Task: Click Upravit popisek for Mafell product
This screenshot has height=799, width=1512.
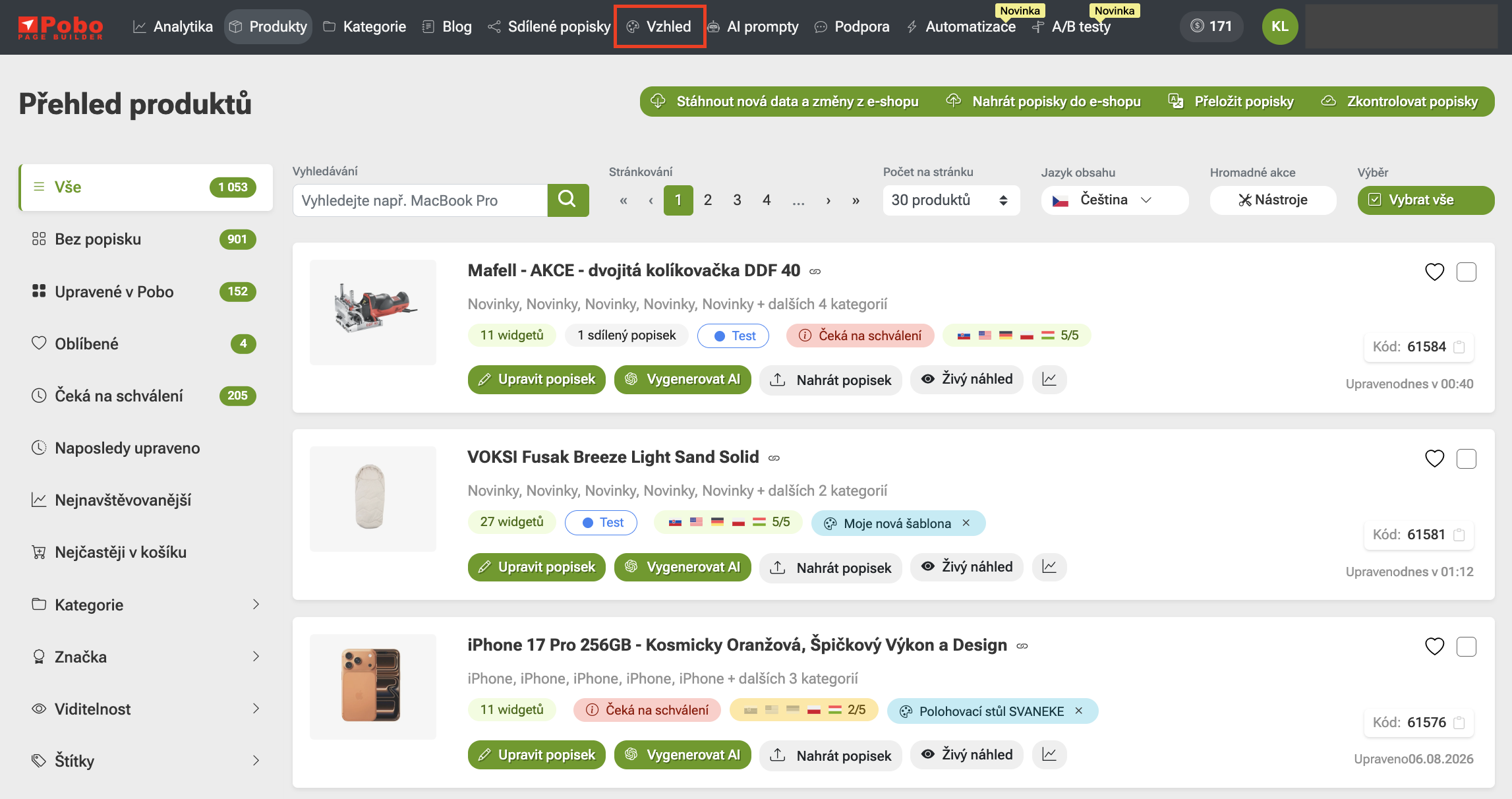Action: pos(537,379)
